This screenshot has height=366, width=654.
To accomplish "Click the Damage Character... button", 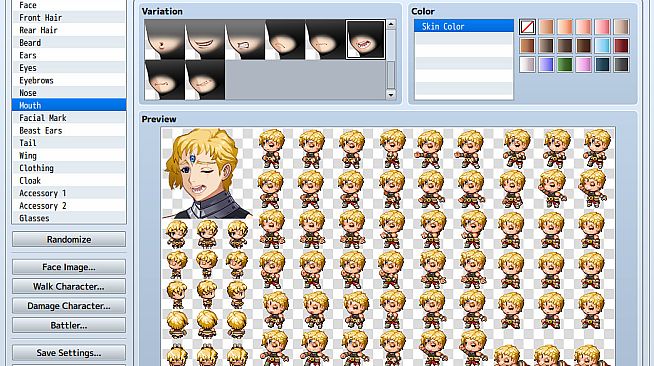I will pyautogui.click(x=69, y=306).
